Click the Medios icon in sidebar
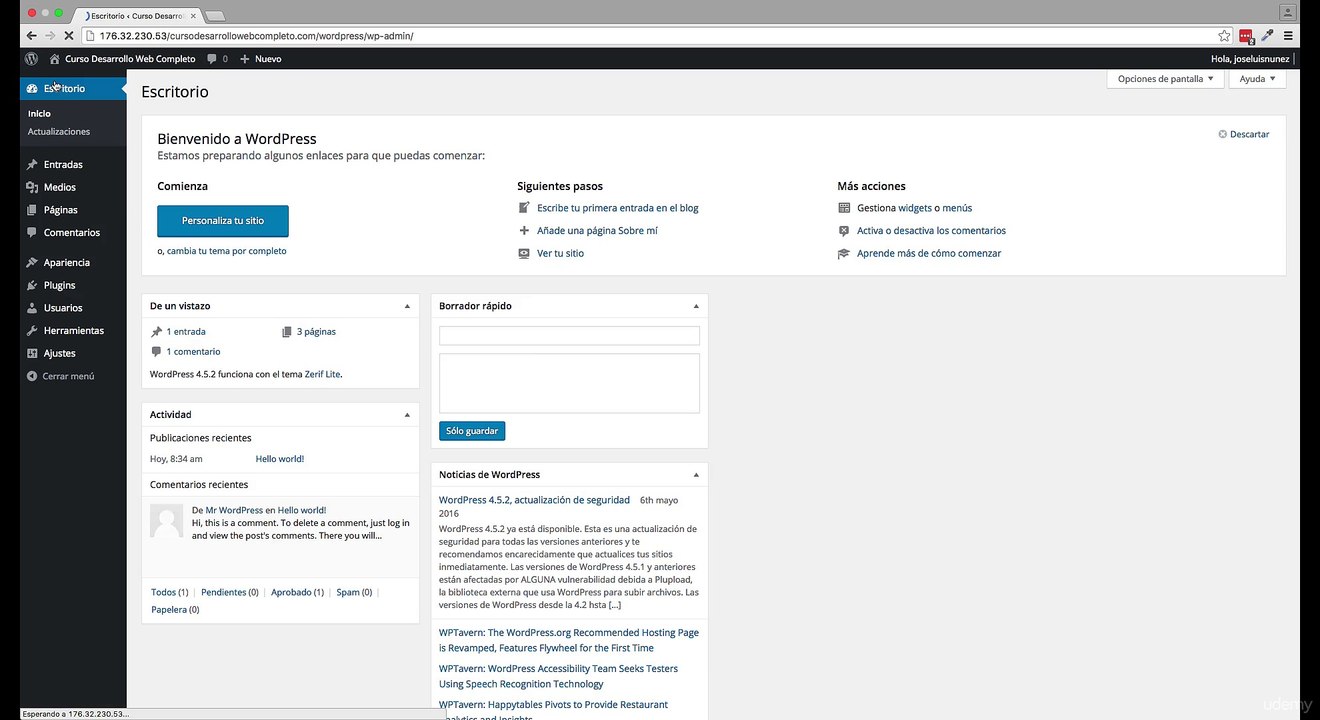 point(32,187)
